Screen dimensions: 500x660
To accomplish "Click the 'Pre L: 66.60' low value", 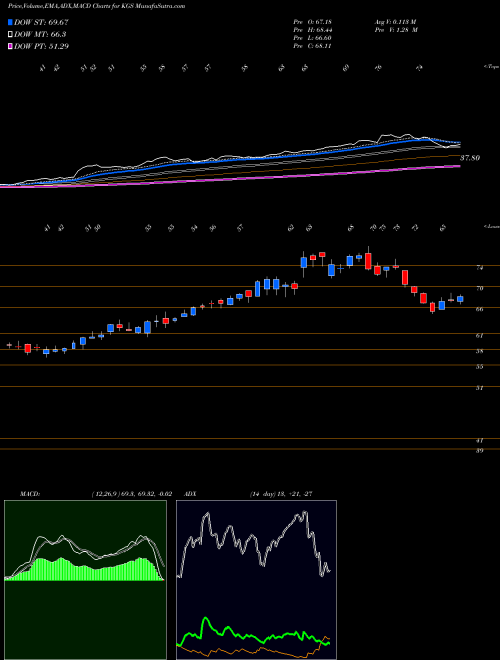I will [x=312, y=38].
